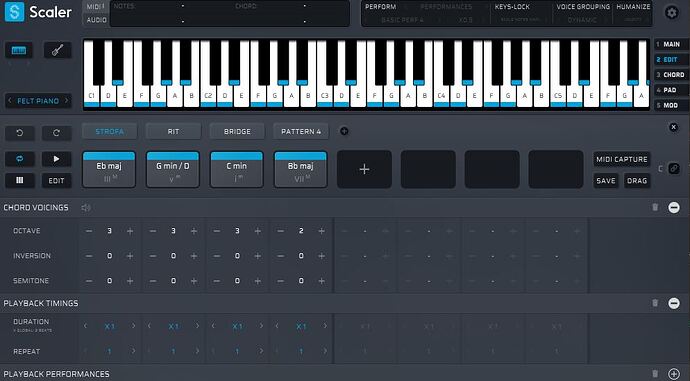Click the SAVE button
The image size is (690, 381).
pos(606,180)
